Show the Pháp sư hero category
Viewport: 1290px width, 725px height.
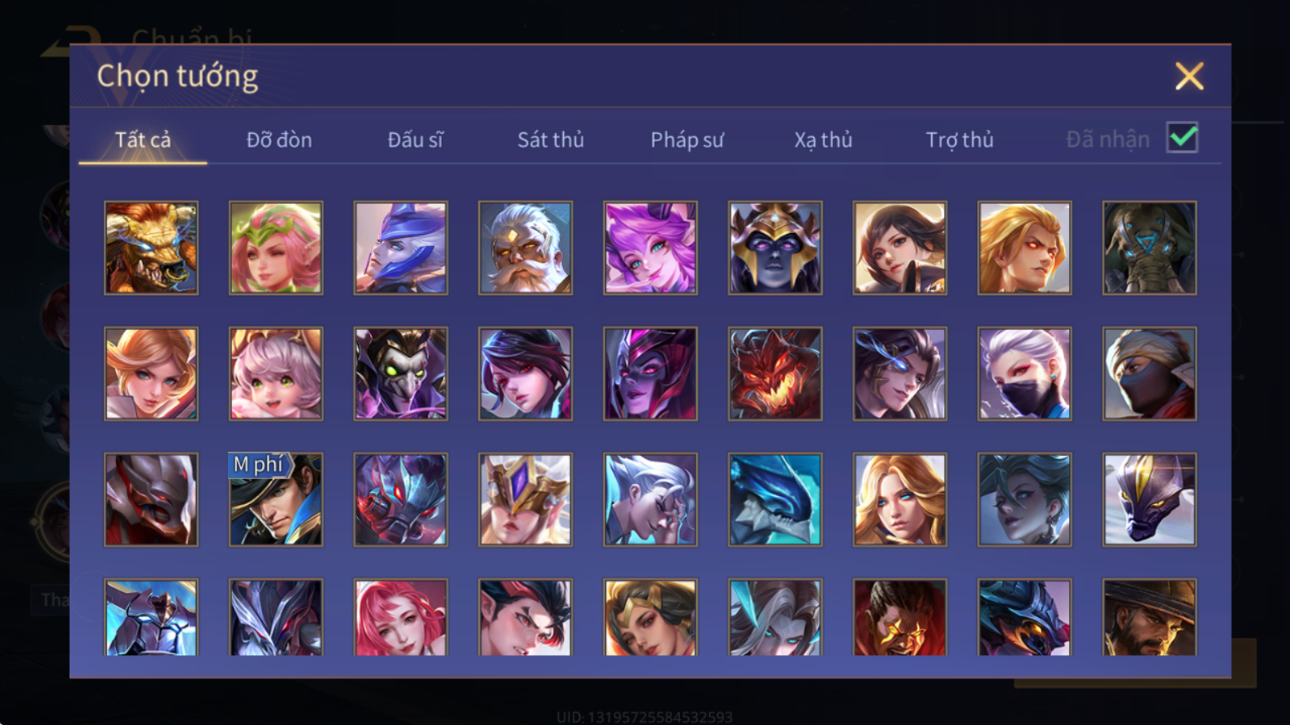[687, 140]
